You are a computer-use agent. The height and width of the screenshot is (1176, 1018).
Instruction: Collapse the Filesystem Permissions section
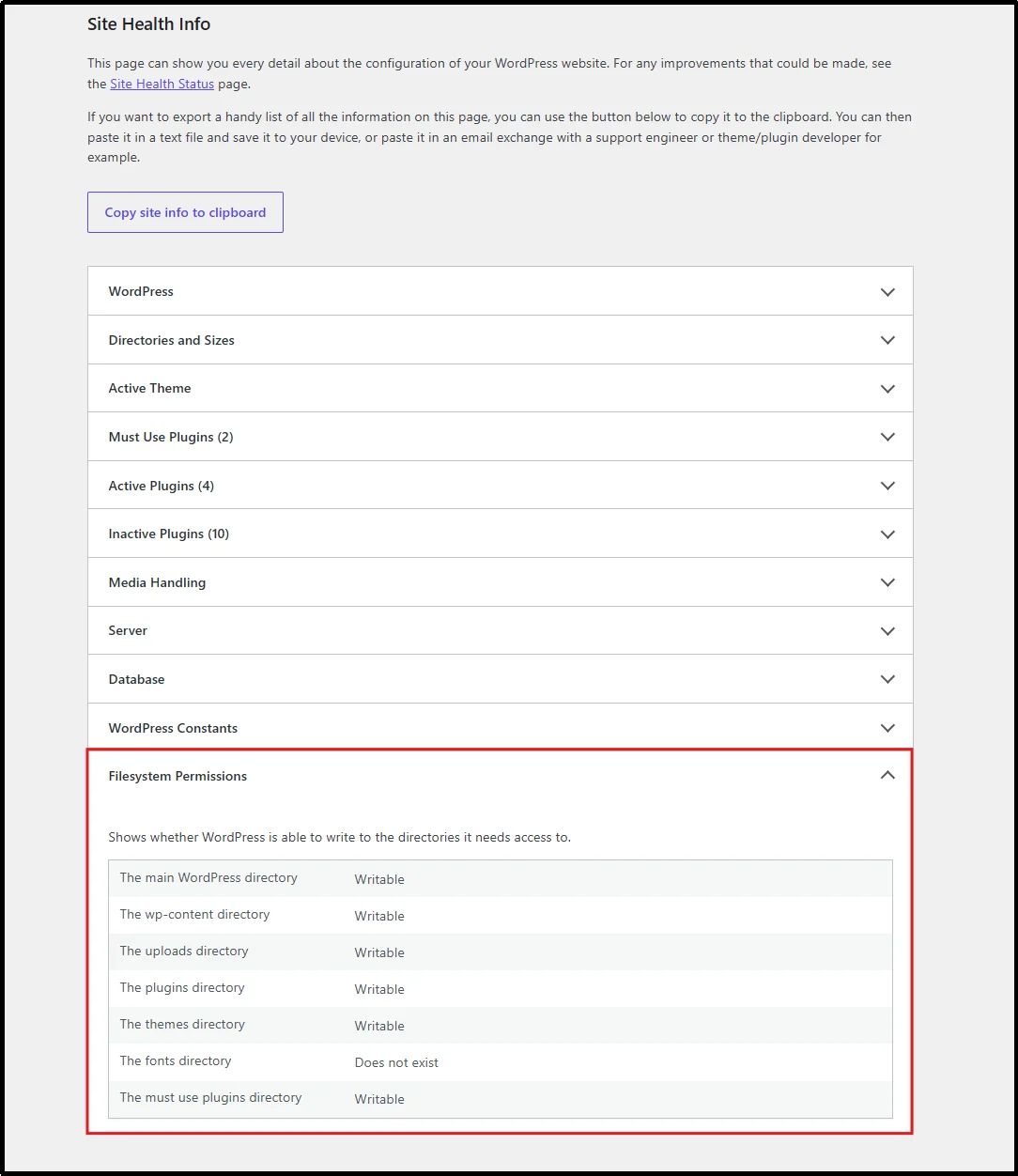tap(500, 776)
